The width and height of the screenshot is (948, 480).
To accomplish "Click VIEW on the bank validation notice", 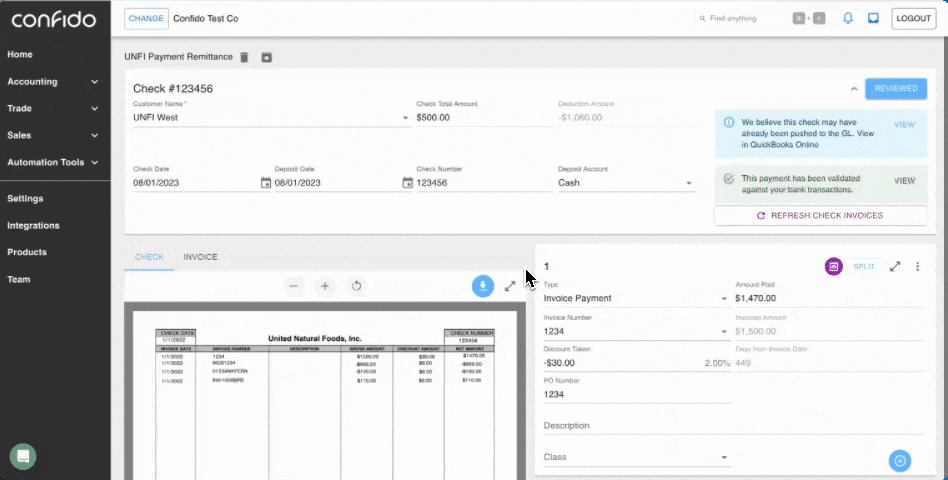I will [x=904, y=181].
